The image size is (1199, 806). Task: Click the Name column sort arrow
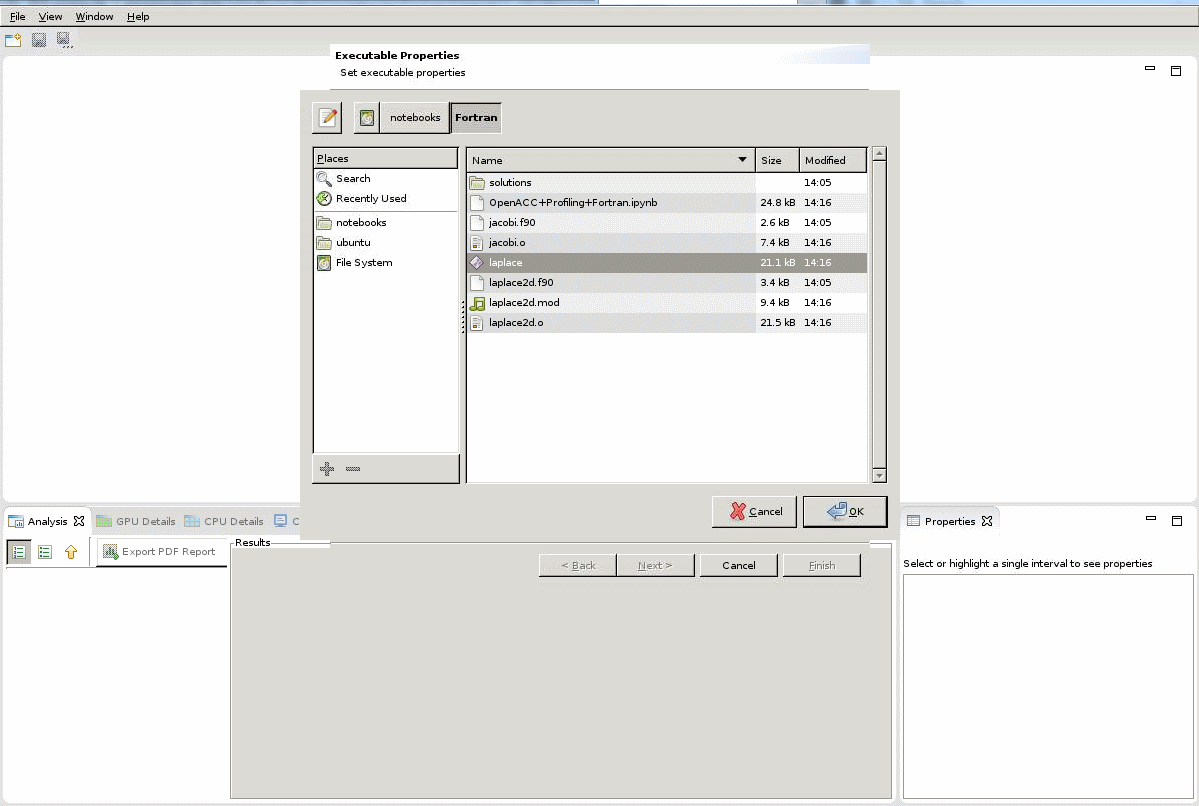tap(742, 160)
